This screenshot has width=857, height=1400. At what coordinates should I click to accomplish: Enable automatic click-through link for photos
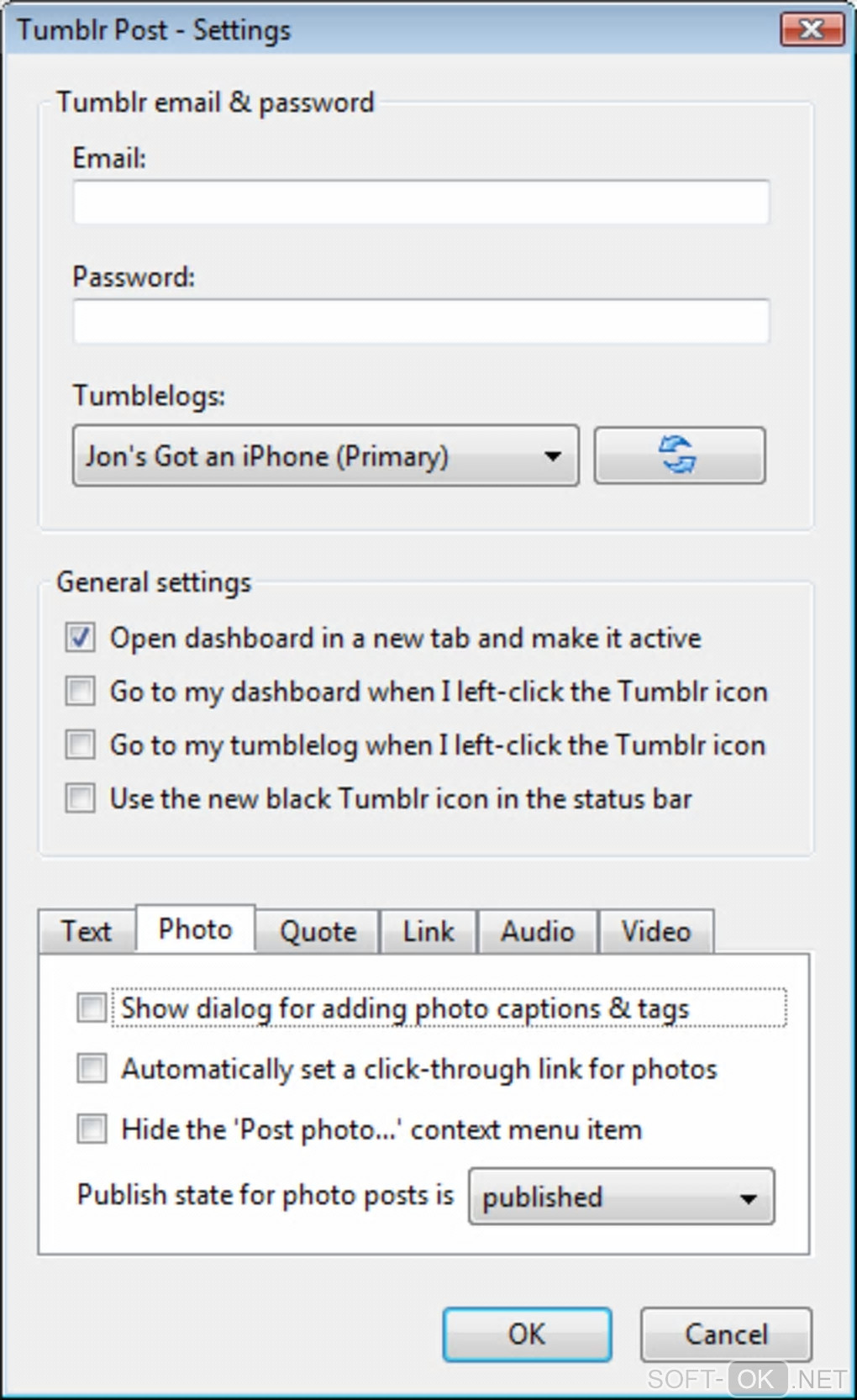(92, 1069)
